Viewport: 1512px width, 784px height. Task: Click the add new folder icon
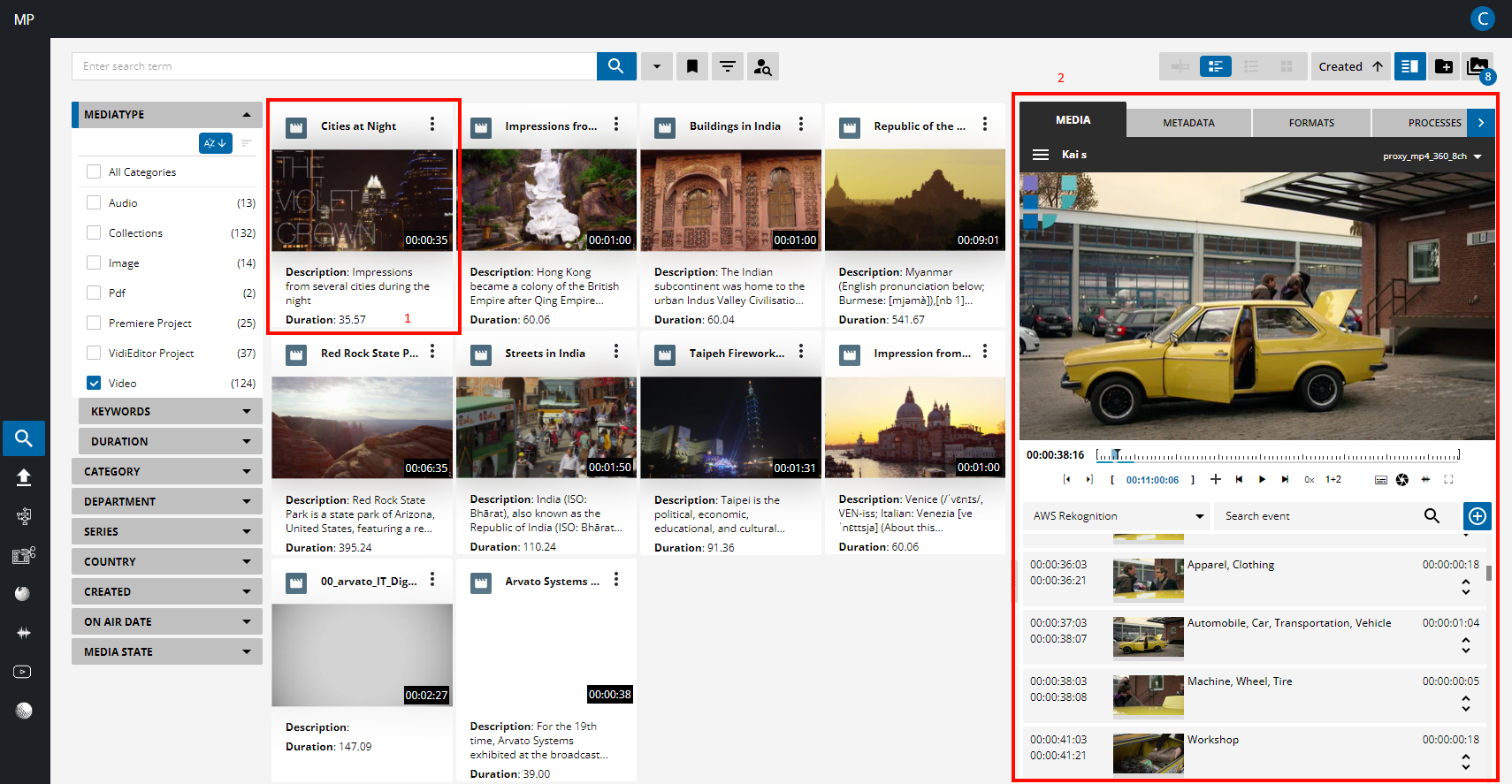(1443, 66)
